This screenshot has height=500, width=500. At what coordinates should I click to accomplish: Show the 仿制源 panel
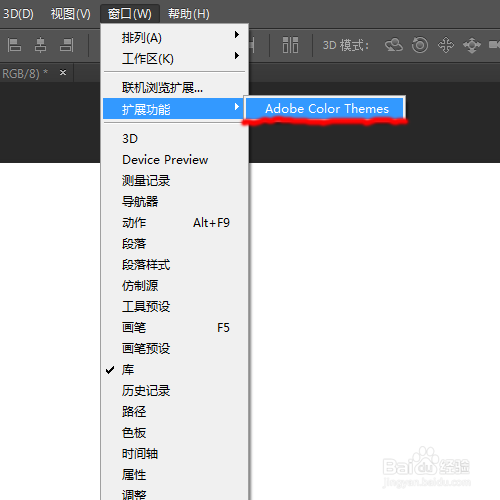click(x=175, y=286)
